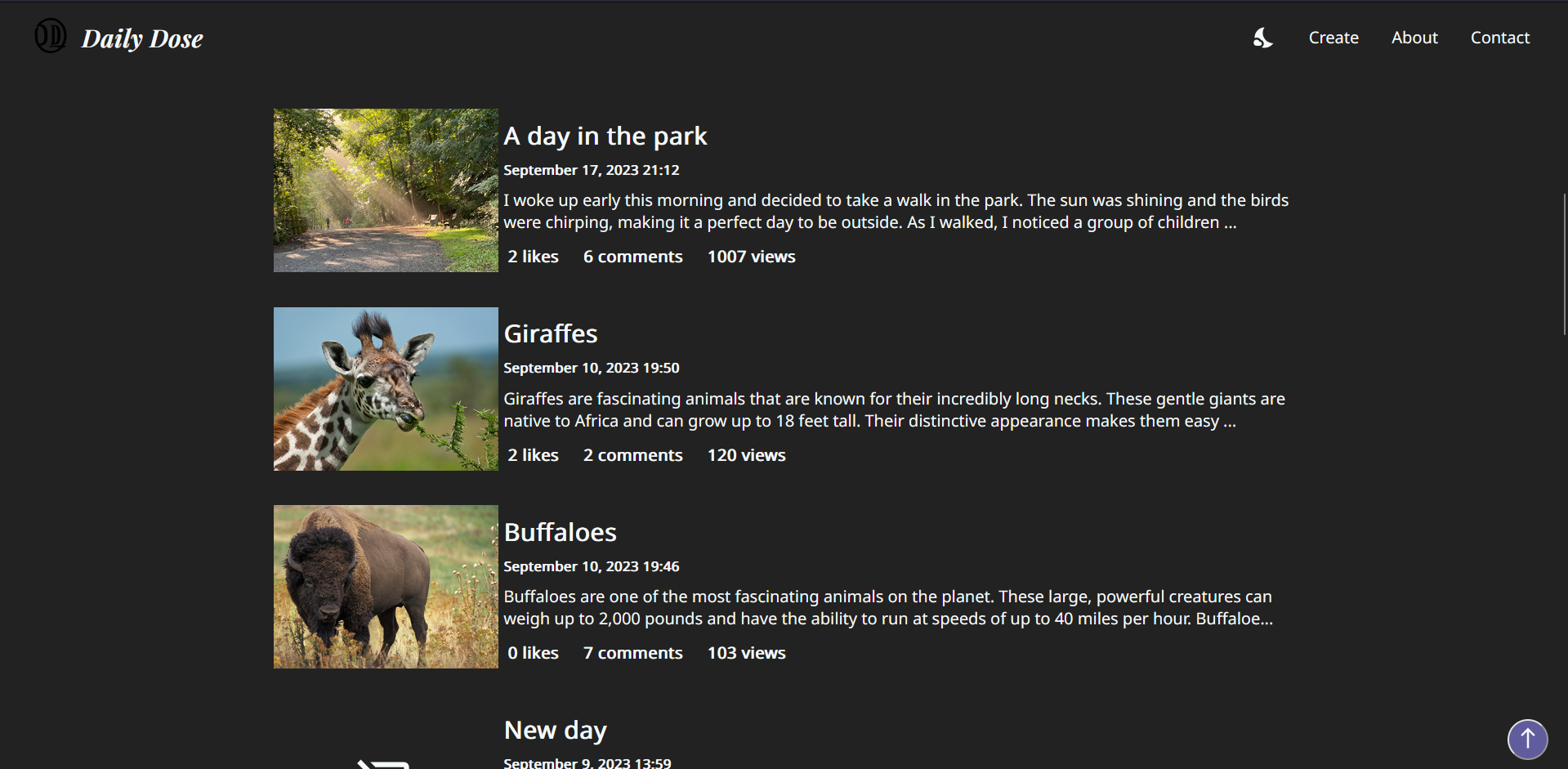The width and height of the screenshot is (1568, 769).
Task: Click the scroll-to-top arrow button
Action: click(x=1526, y=739)
